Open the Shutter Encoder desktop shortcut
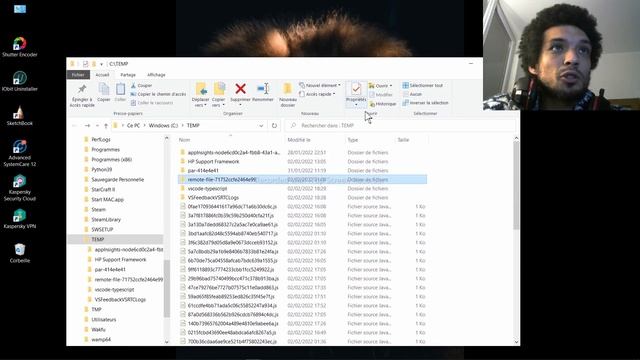This screenshot has height=360, width=640. click(20, 47)
